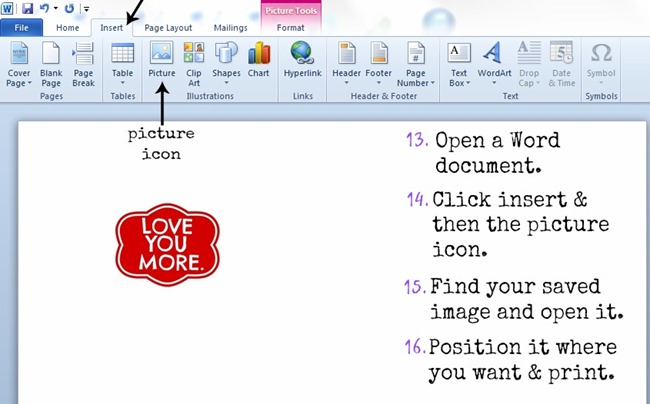Select the Insert tab
Screen dimensions: 650x404
[112, 28]
